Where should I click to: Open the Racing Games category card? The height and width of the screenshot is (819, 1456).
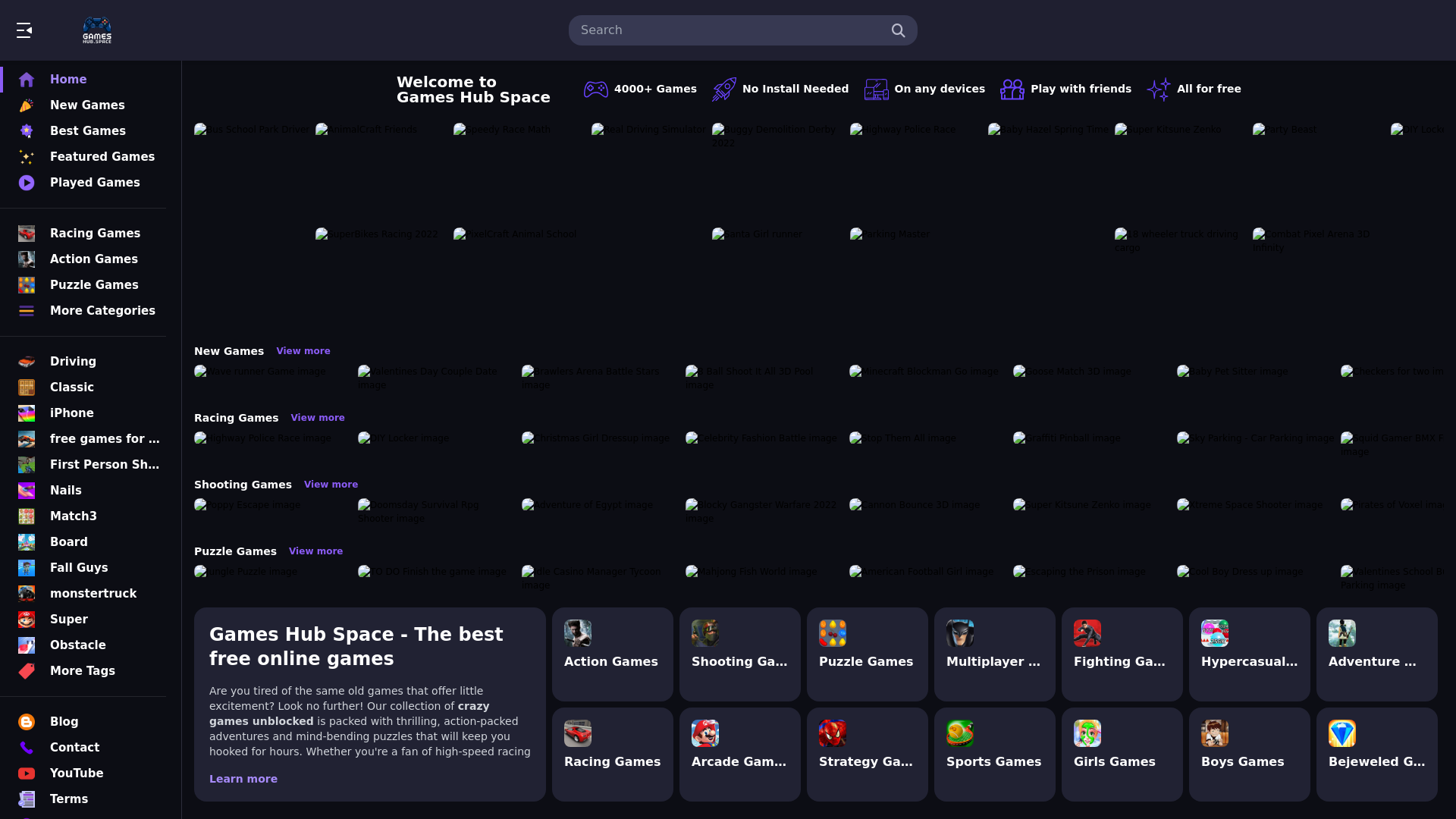click(613, 755)
